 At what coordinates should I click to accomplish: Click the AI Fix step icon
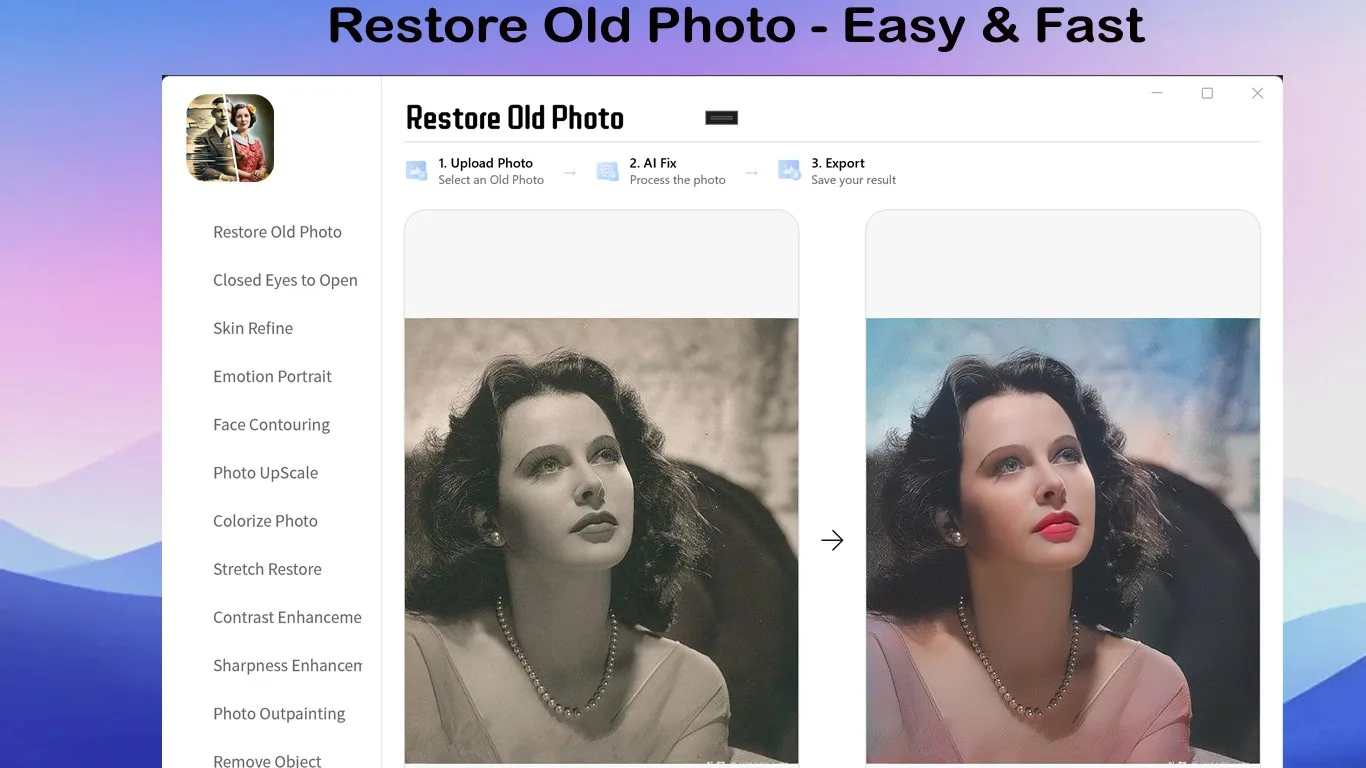click(608, 171)
